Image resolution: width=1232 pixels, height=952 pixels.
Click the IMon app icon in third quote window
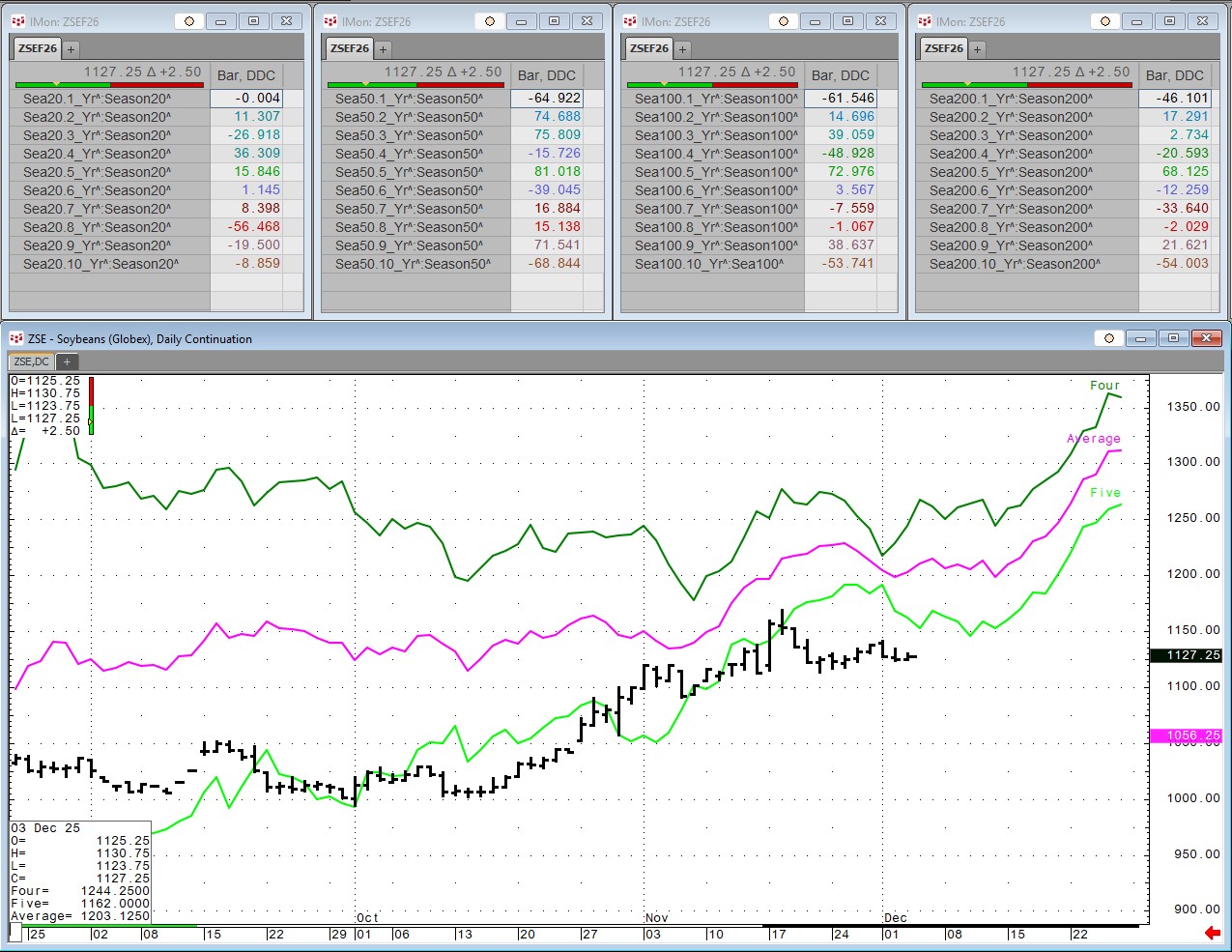coord(628,19)
